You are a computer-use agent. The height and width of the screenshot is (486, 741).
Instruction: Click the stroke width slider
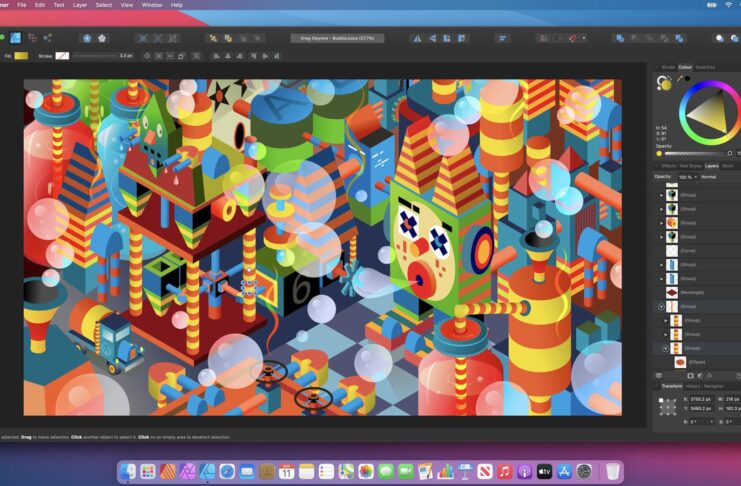coord(95,56)
